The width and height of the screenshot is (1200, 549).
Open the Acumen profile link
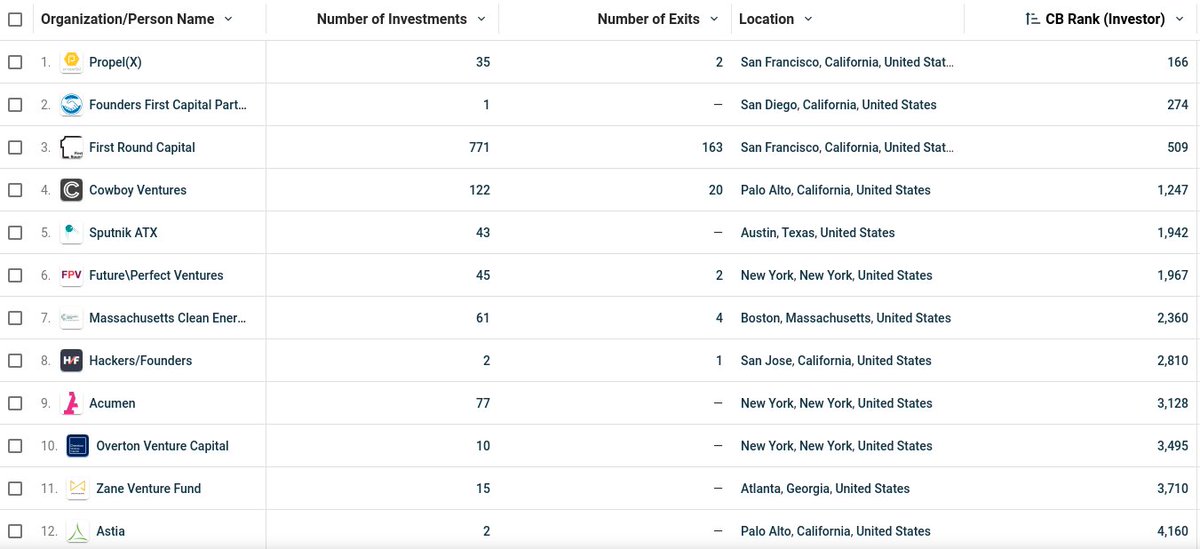(x=112, y=403)
